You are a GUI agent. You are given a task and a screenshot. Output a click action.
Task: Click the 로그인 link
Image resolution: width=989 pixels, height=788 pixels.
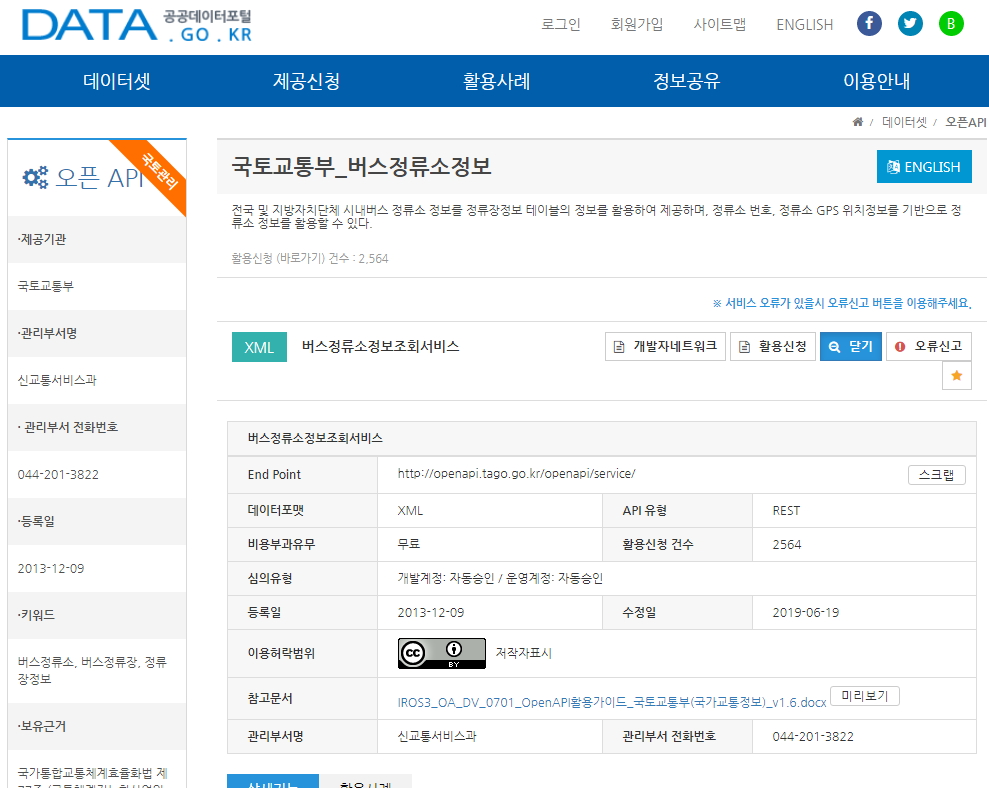[561, 25]
